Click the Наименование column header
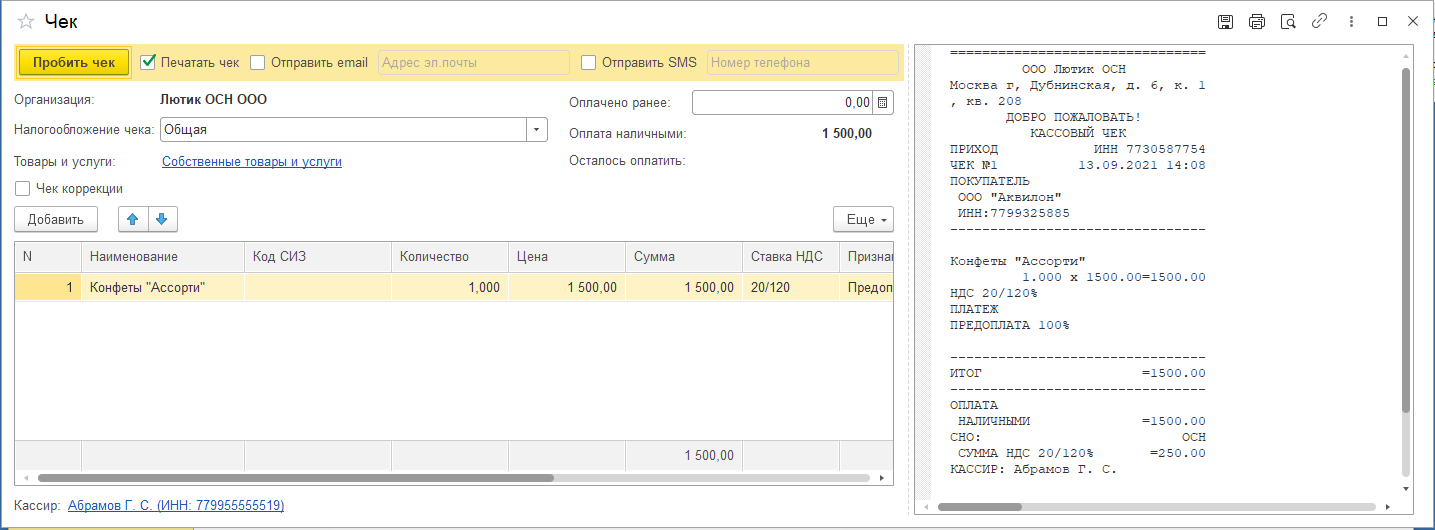Image resolution: width=1435 pixels, height=530 pixels. click(x=162, y=256)
